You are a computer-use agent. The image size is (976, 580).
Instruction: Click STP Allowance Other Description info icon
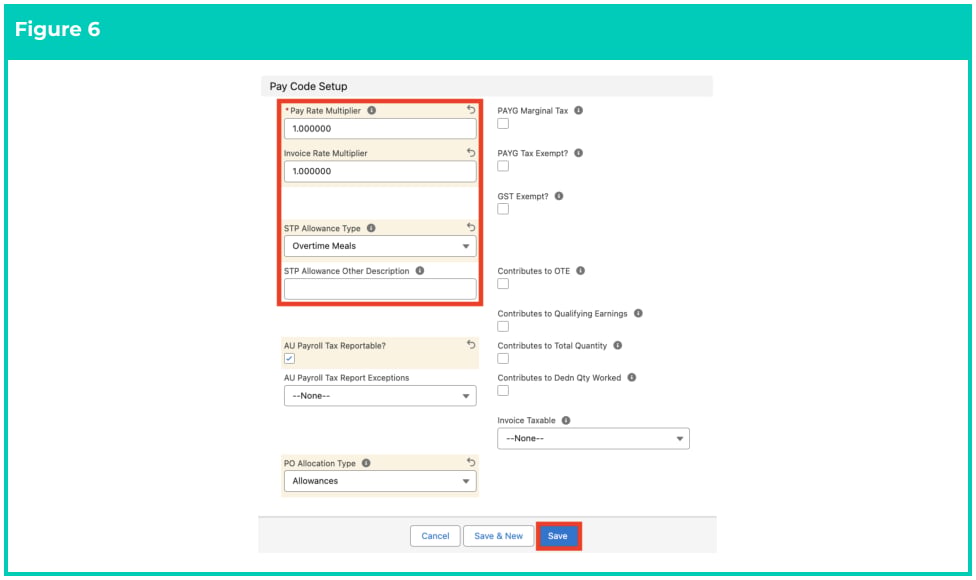420,271
